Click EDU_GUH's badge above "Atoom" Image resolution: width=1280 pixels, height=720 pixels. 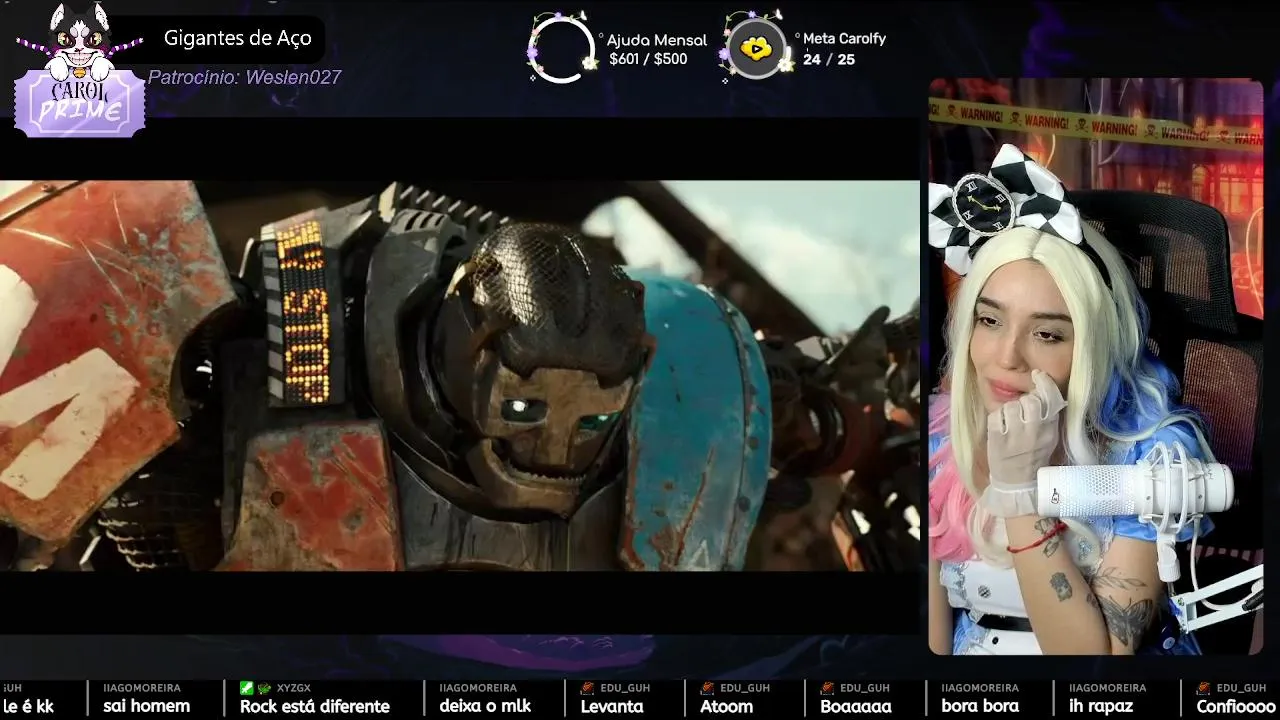coord(707,688)
